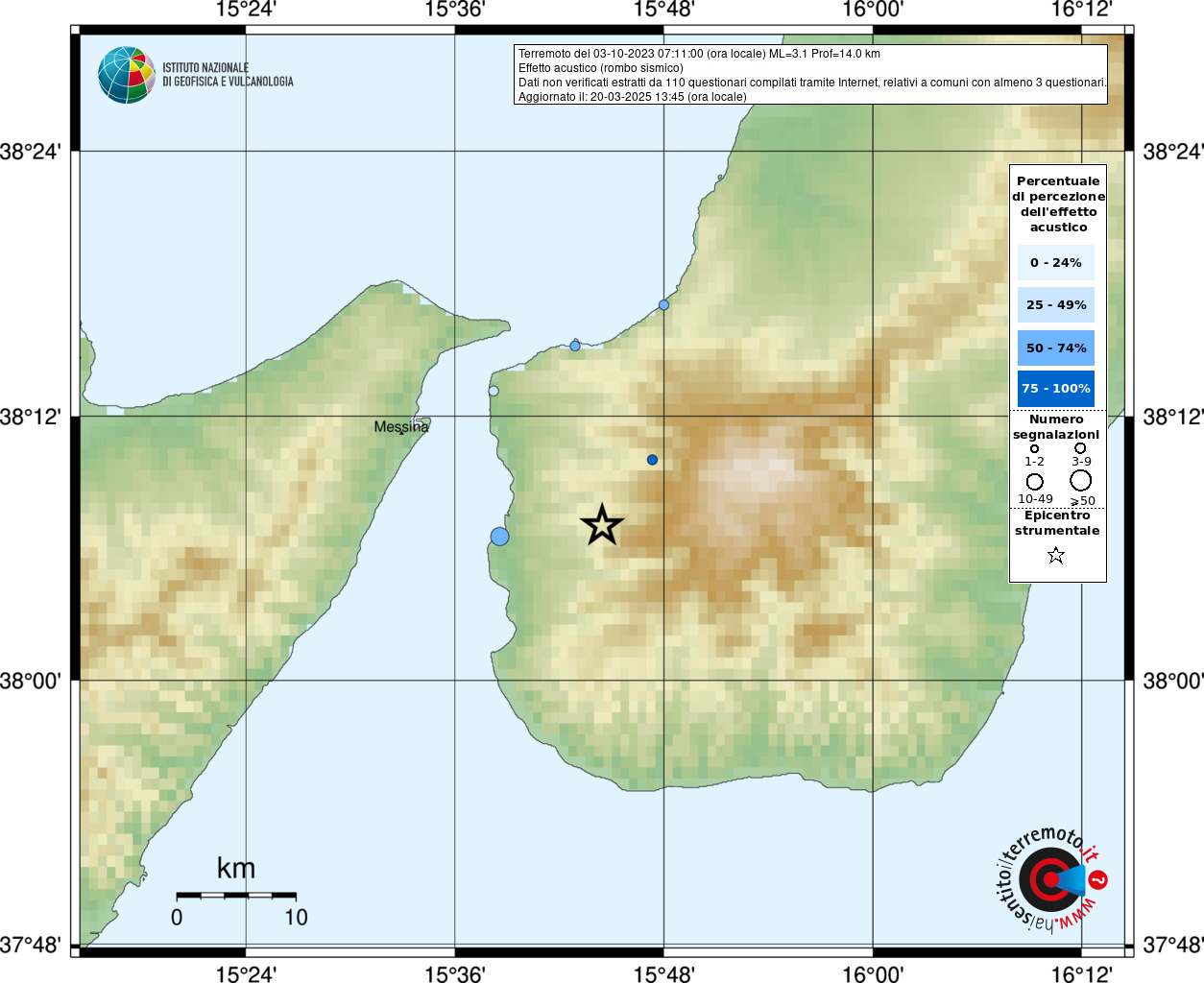The width and height of the screenshot is (1204, 983).
Task: Click the white circle marker on the coast
Action: [x=494, y=391]
